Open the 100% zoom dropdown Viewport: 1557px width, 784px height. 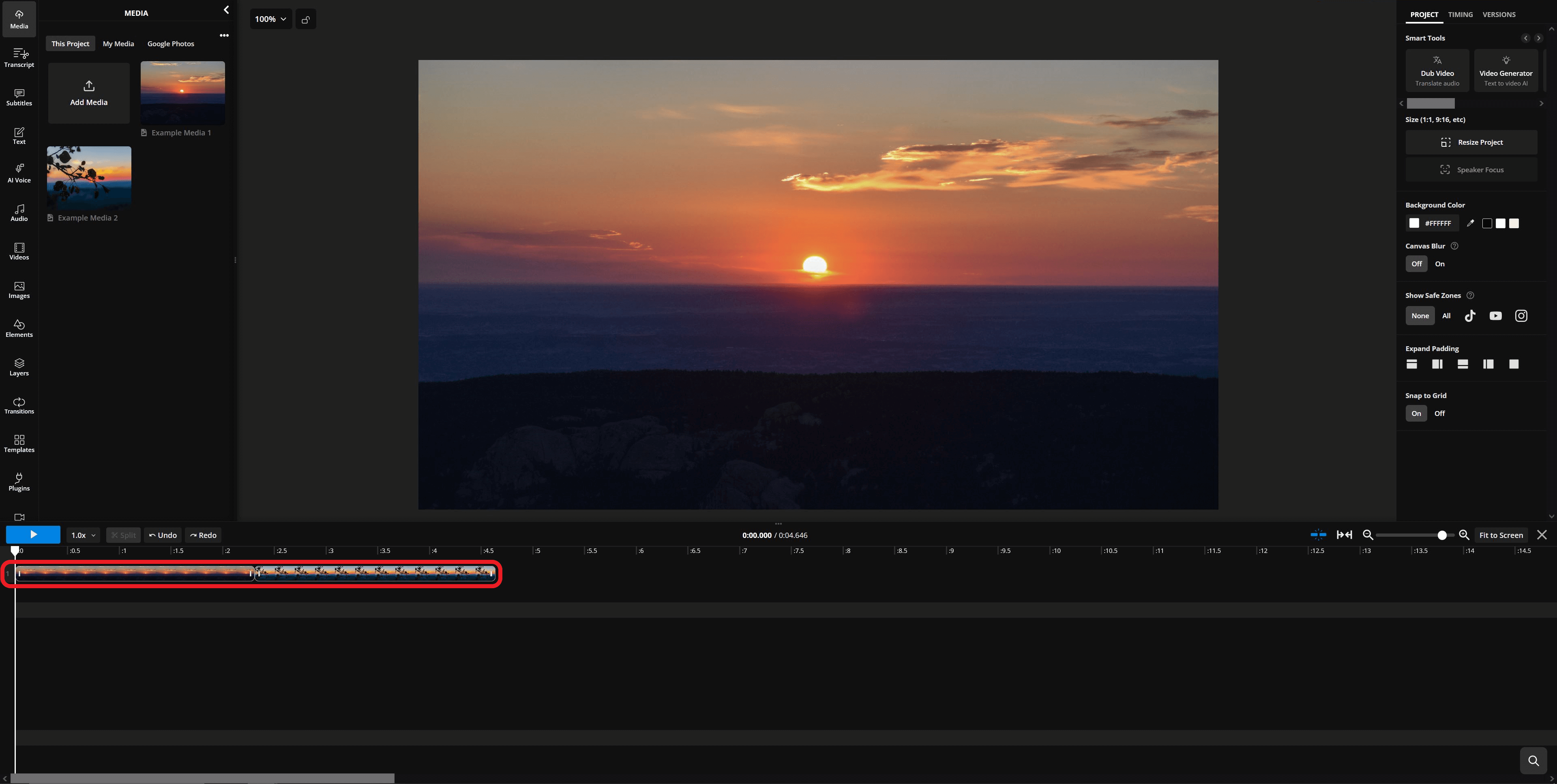tap(270, 19)
